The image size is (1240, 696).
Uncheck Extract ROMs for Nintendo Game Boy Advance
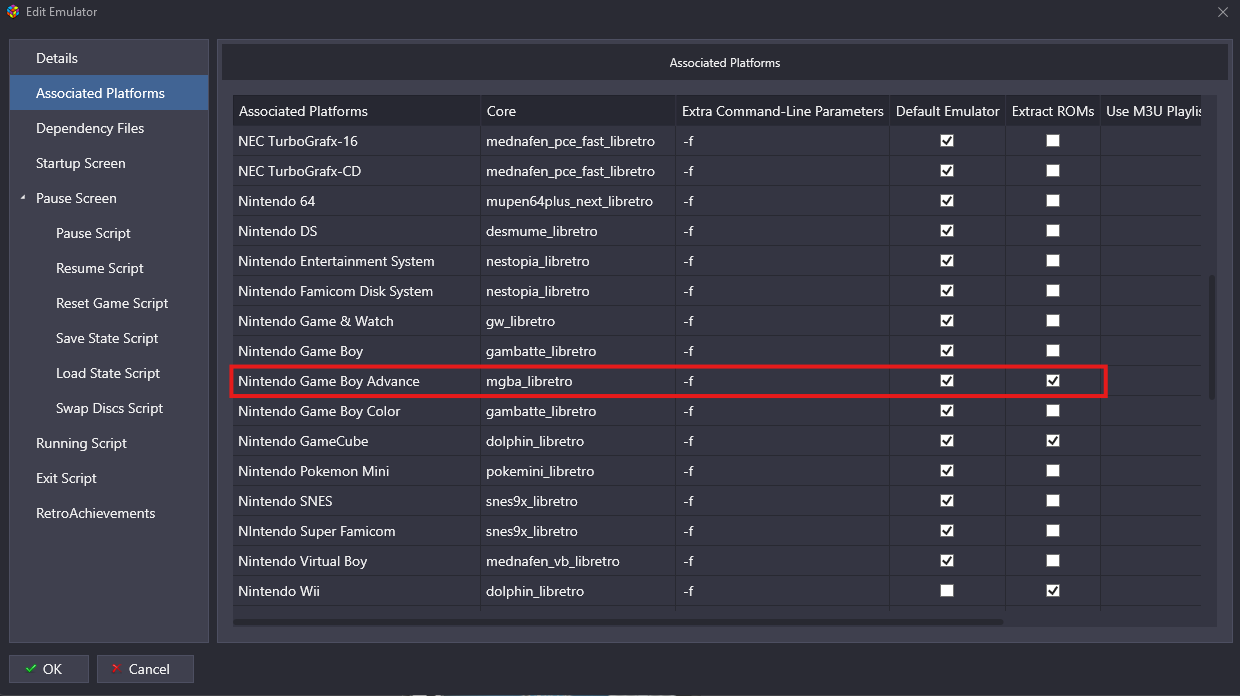[x=1053, y=381]
